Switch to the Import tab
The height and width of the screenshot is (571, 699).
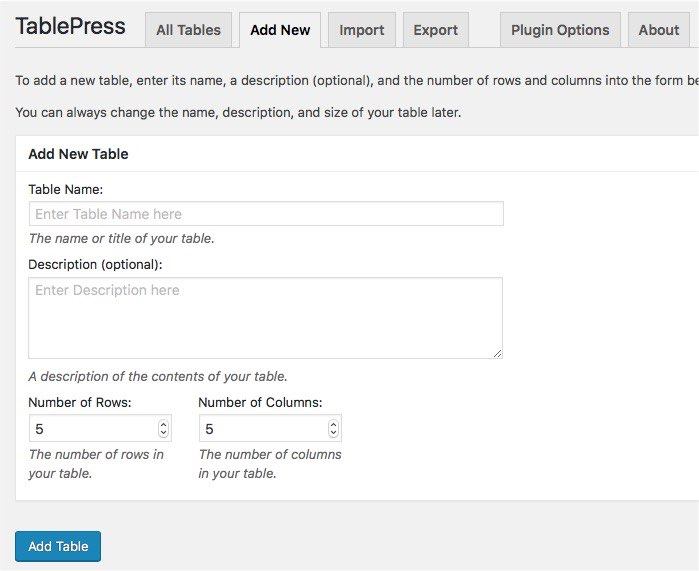(x=361, y=30)
